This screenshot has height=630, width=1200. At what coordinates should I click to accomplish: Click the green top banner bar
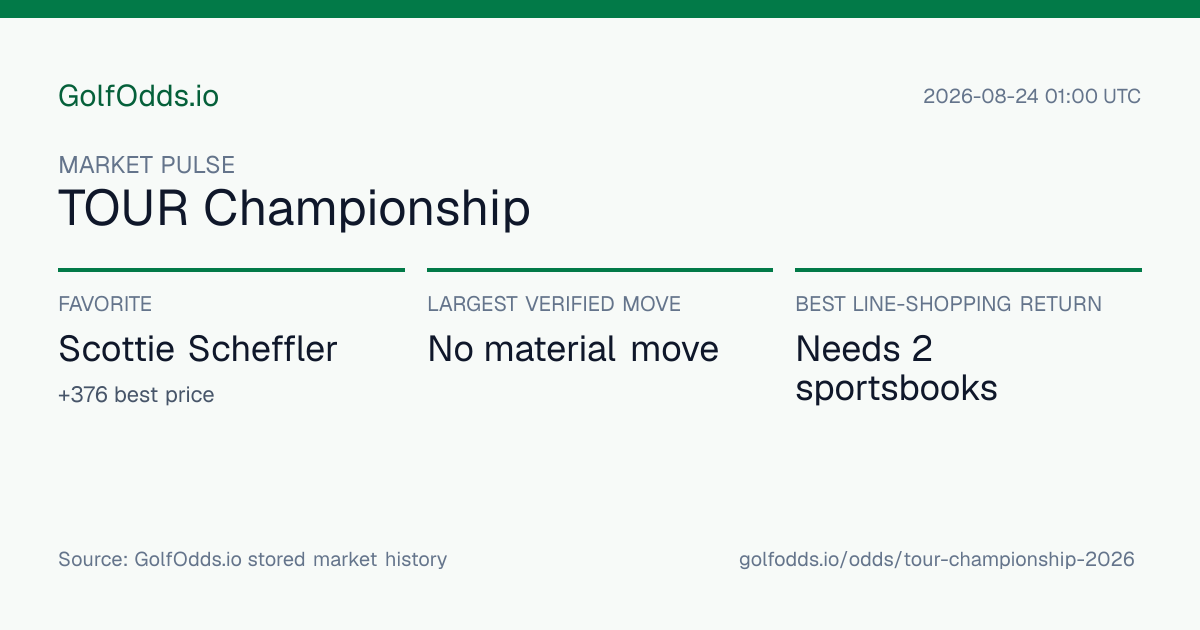600,9
